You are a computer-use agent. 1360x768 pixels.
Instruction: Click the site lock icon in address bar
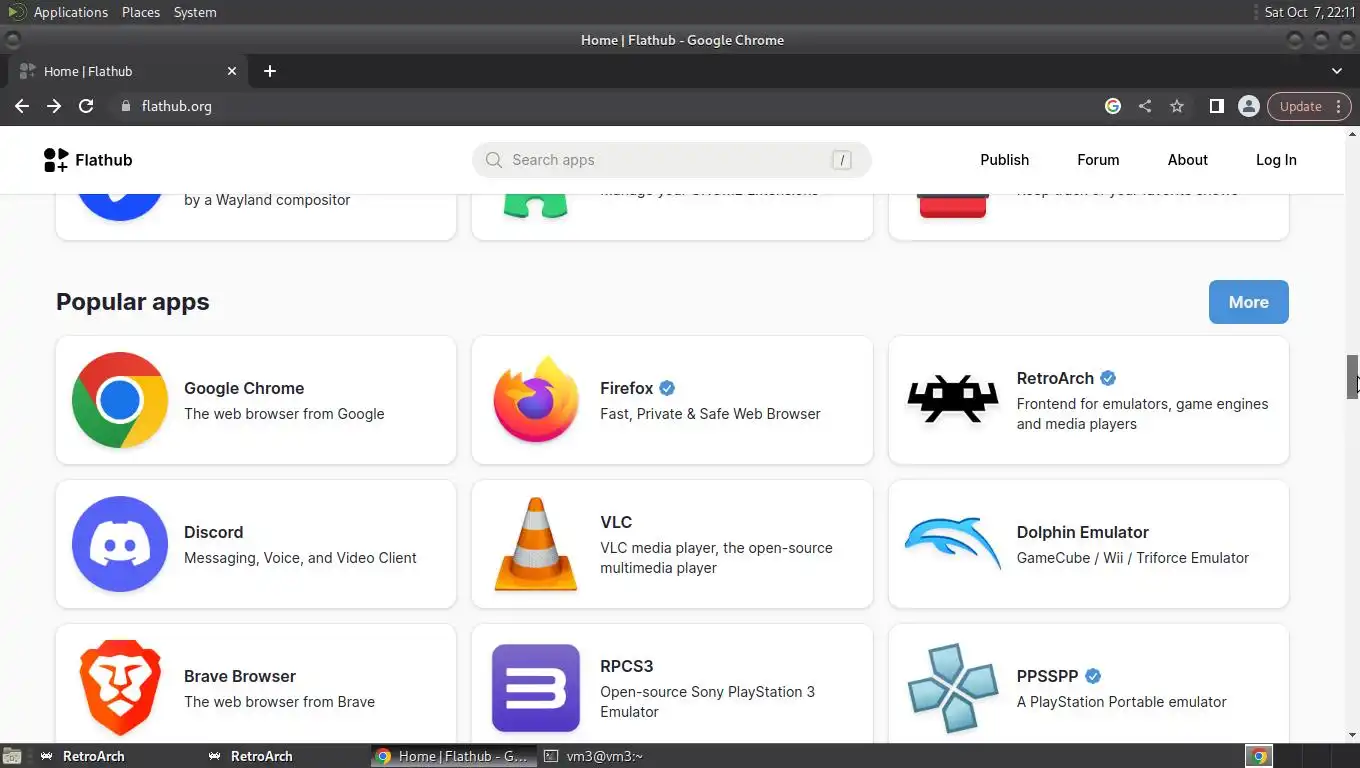(x=125, y=106)
